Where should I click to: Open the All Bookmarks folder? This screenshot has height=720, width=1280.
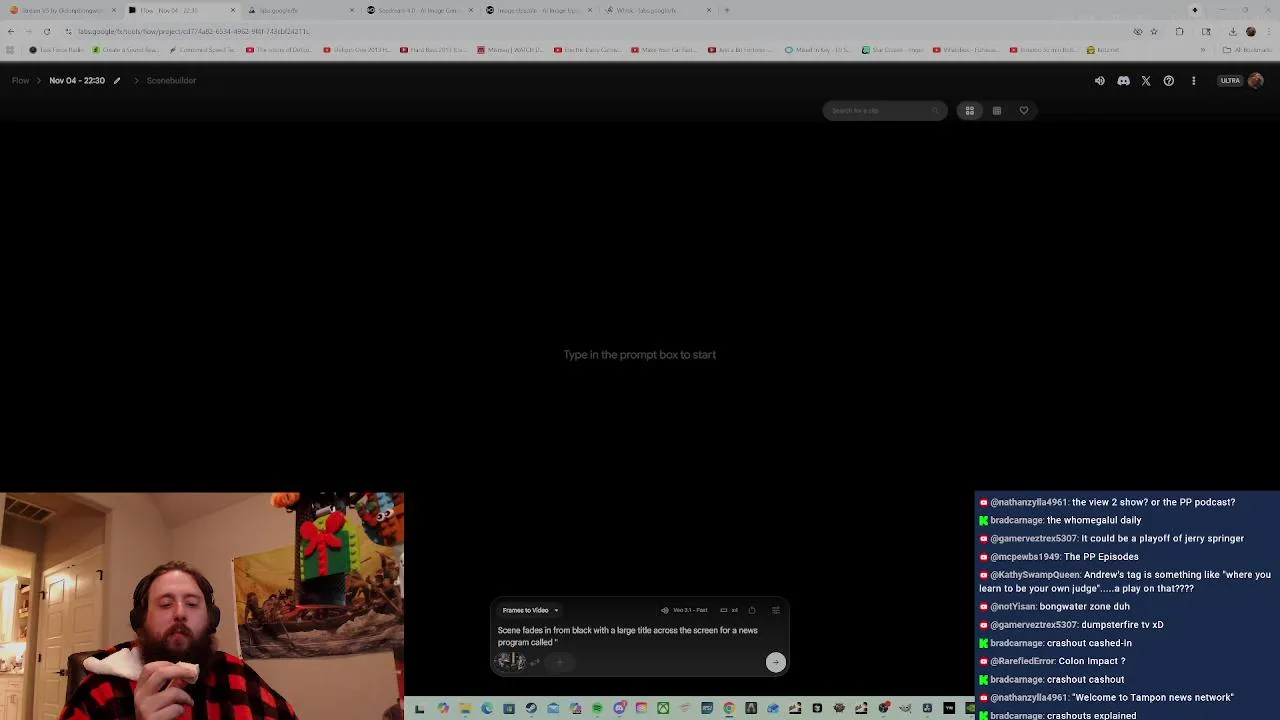pos(1247,49)
